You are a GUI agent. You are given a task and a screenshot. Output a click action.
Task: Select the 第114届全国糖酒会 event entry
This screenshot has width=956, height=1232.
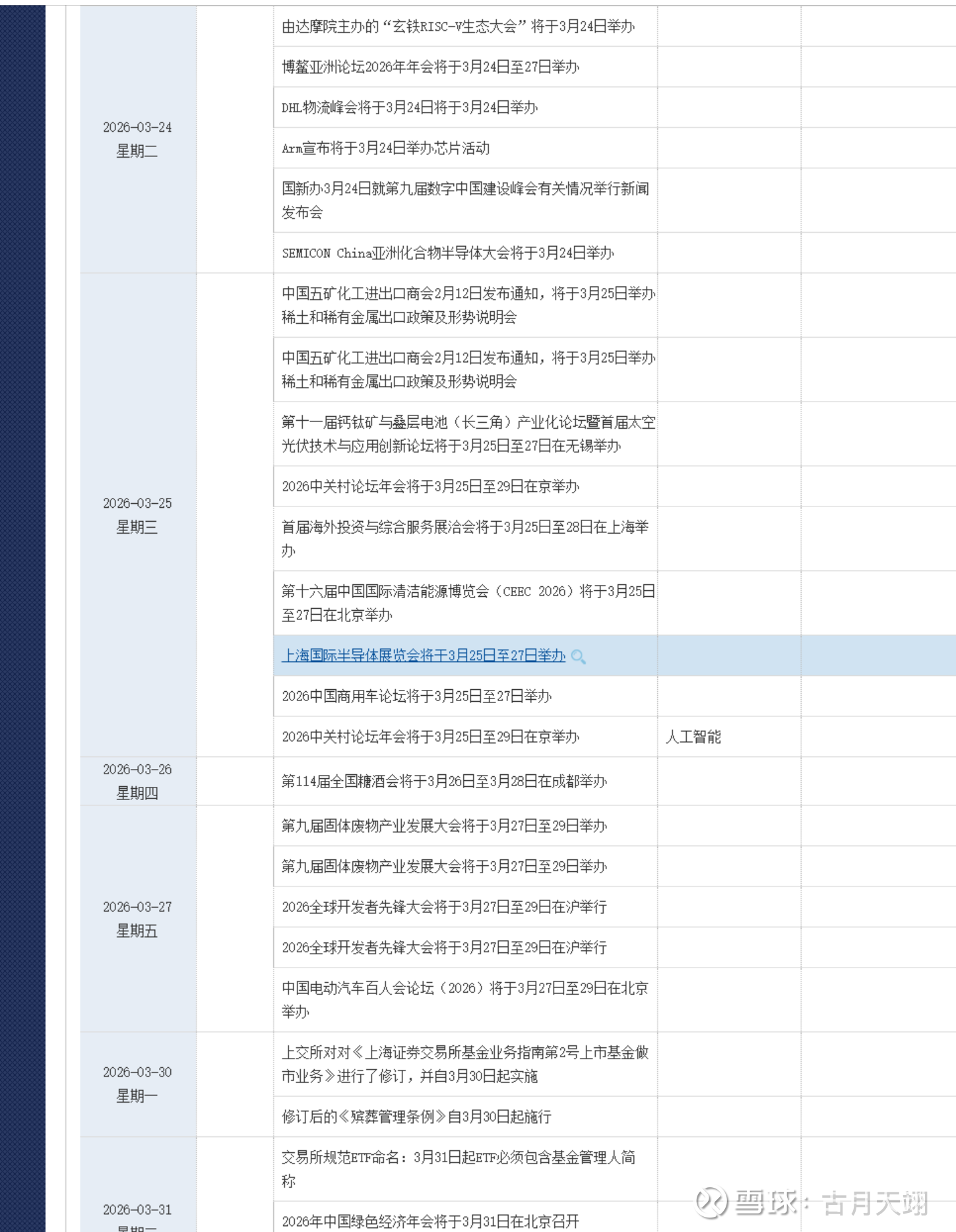pos(444,782)
